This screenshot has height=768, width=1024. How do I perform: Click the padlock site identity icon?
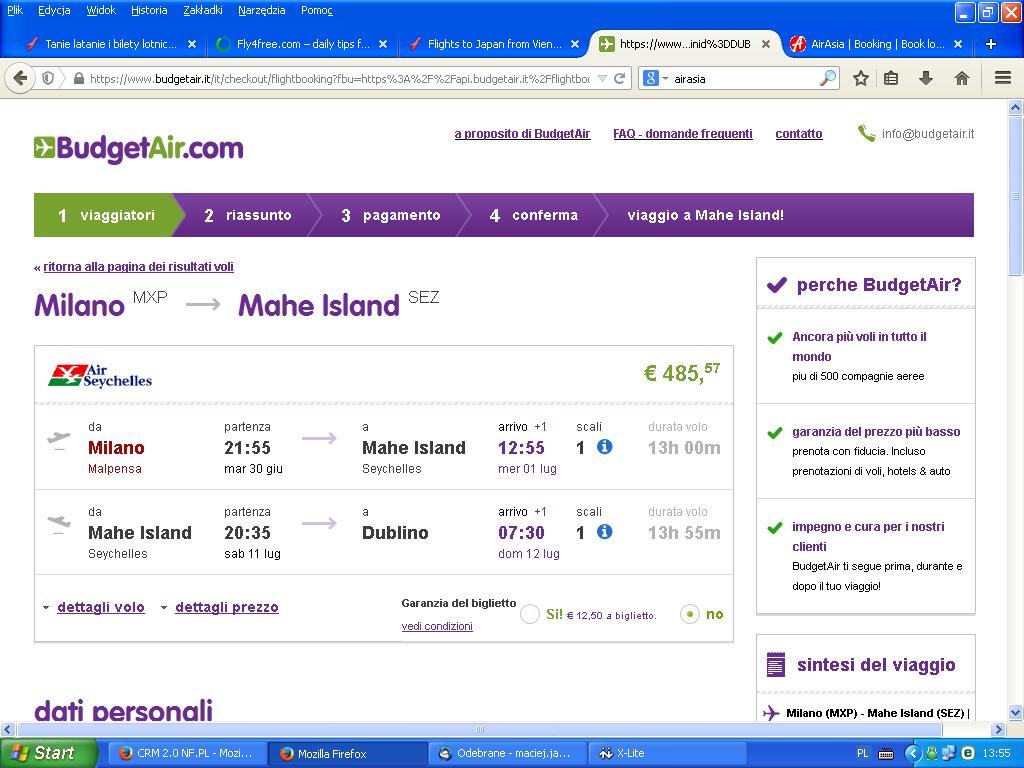(78, 78)
